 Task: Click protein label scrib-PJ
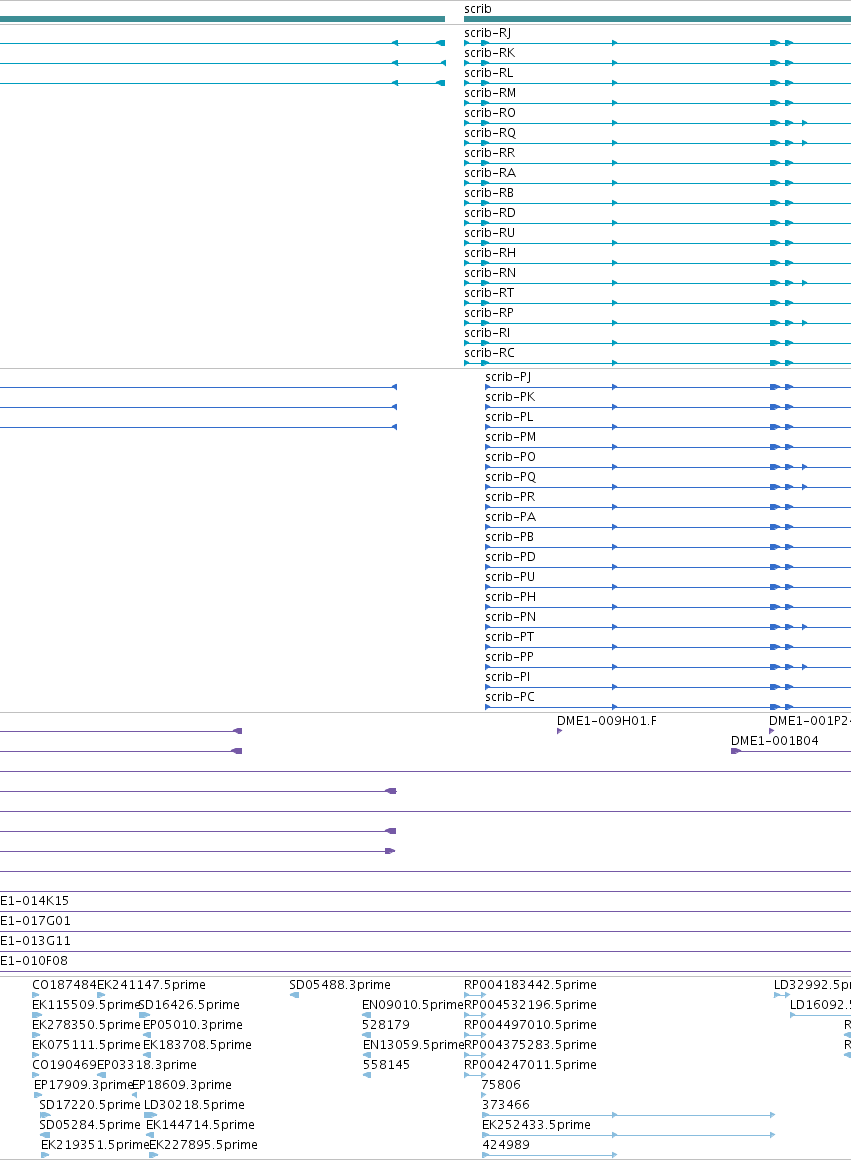(x=508, y=377)
